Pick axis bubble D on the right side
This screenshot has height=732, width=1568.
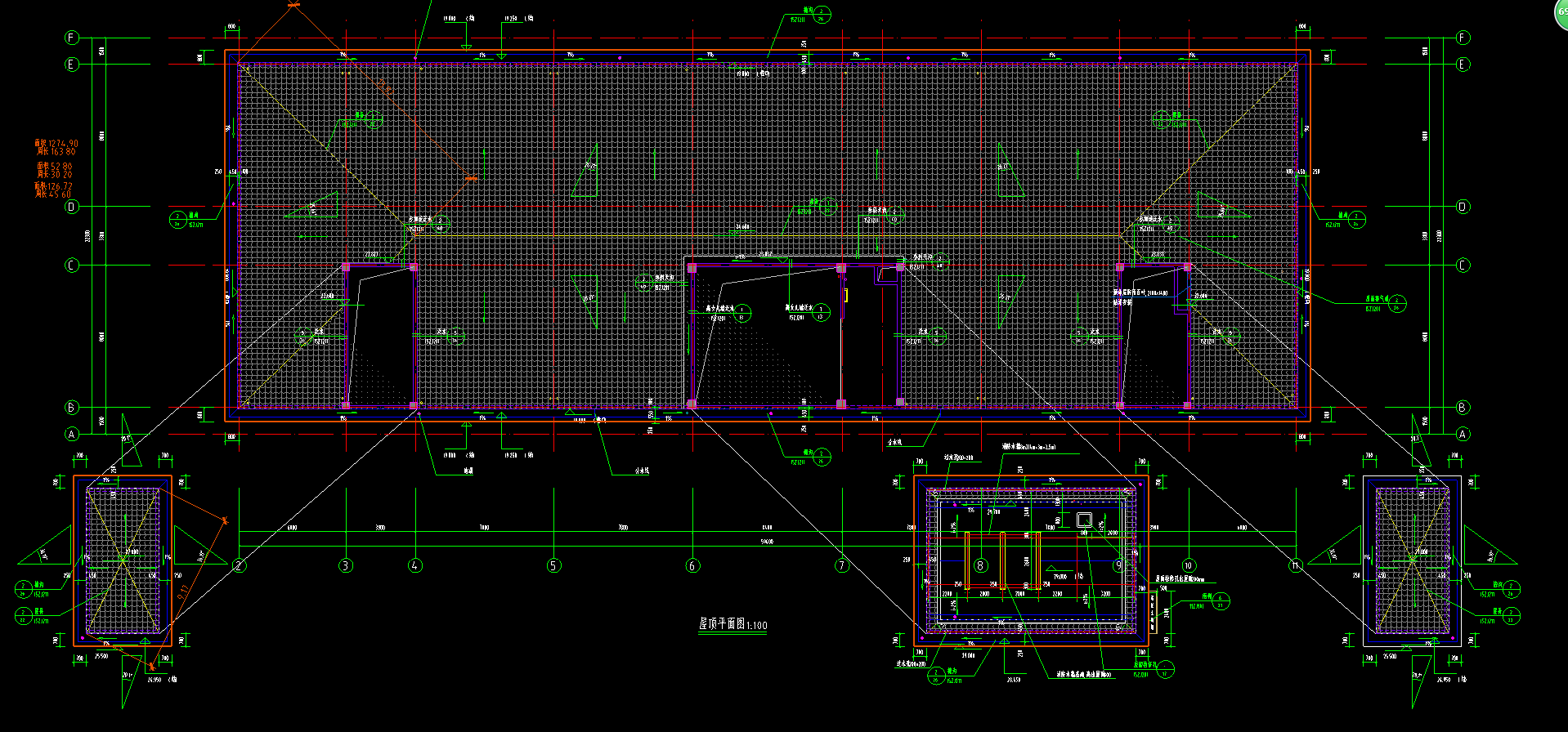coord(1463,207)
